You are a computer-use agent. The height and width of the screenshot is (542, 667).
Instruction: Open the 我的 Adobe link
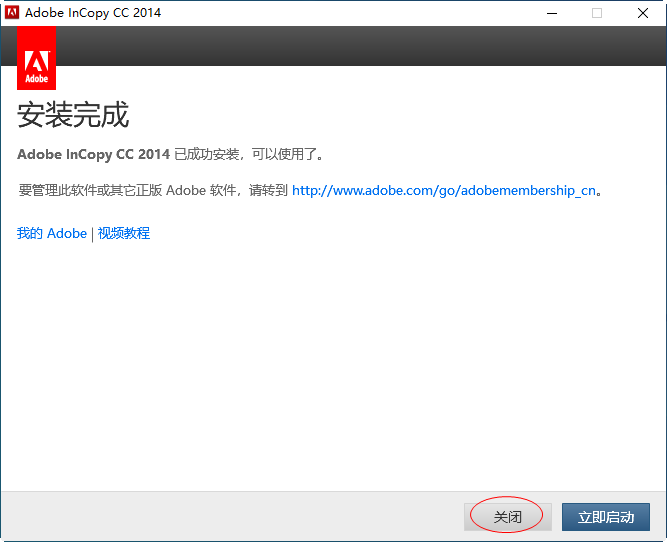pos(52,233)
